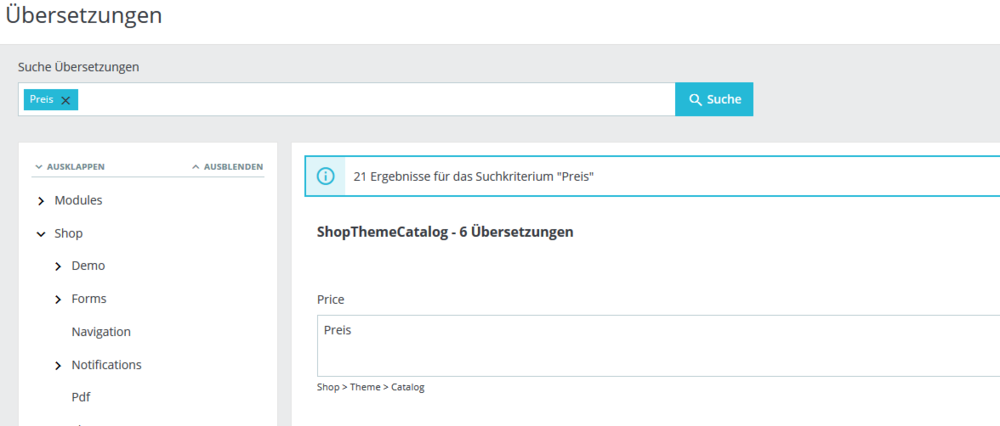Expand the Demo chevron arrow
The width and height of the screenshot is (1000, 426).
click(58, 266)
